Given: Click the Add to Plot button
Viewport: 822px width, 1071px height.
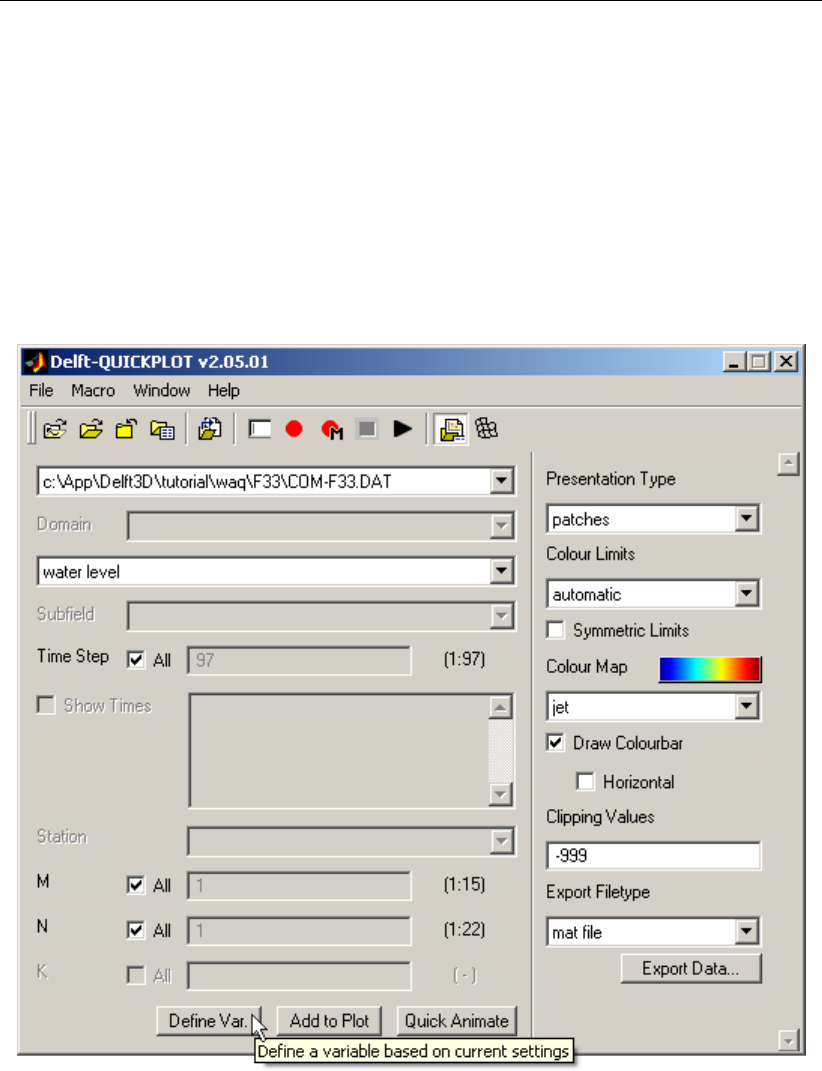Looking at the screenshot, I should pos(329,1021).
